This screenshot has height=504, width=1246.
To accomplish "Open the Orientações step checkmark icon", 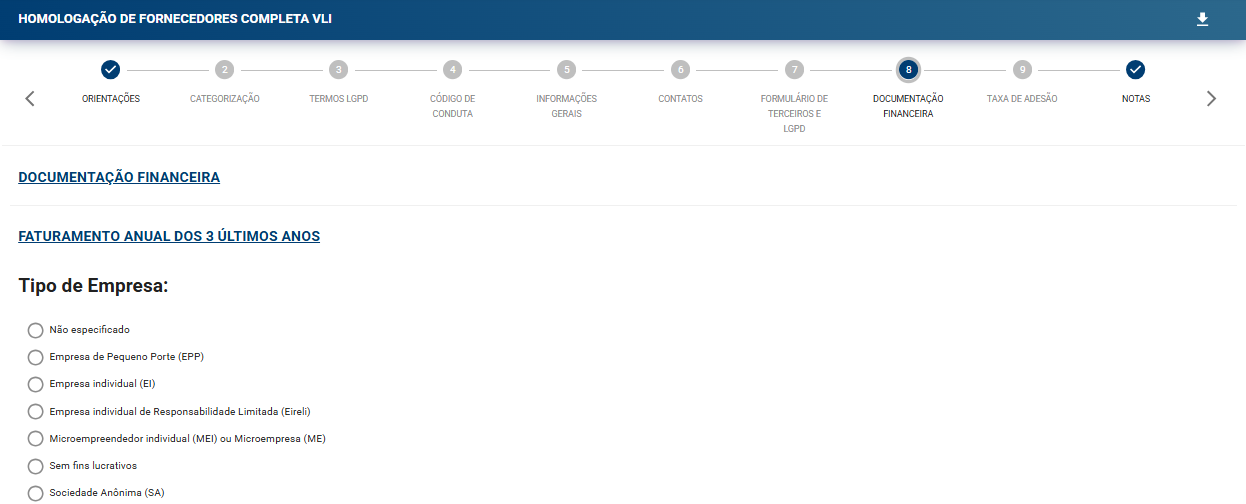I will coord(111,70).
